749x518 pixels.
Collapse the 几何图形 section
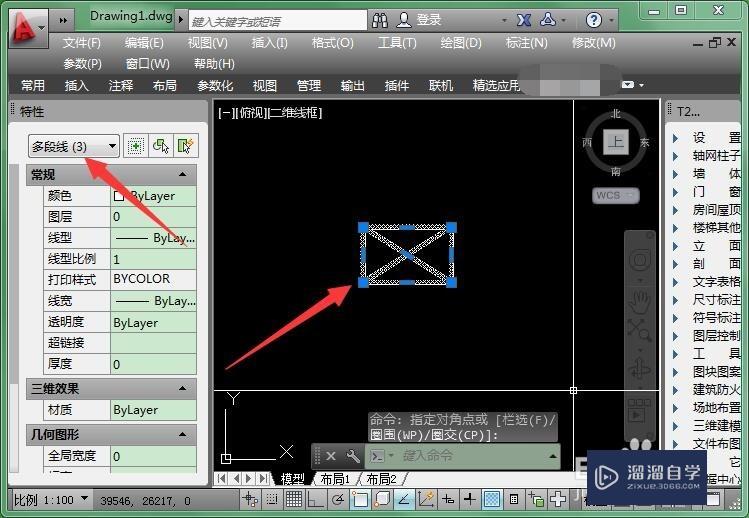pyautogui.click(x=182, y=434)
